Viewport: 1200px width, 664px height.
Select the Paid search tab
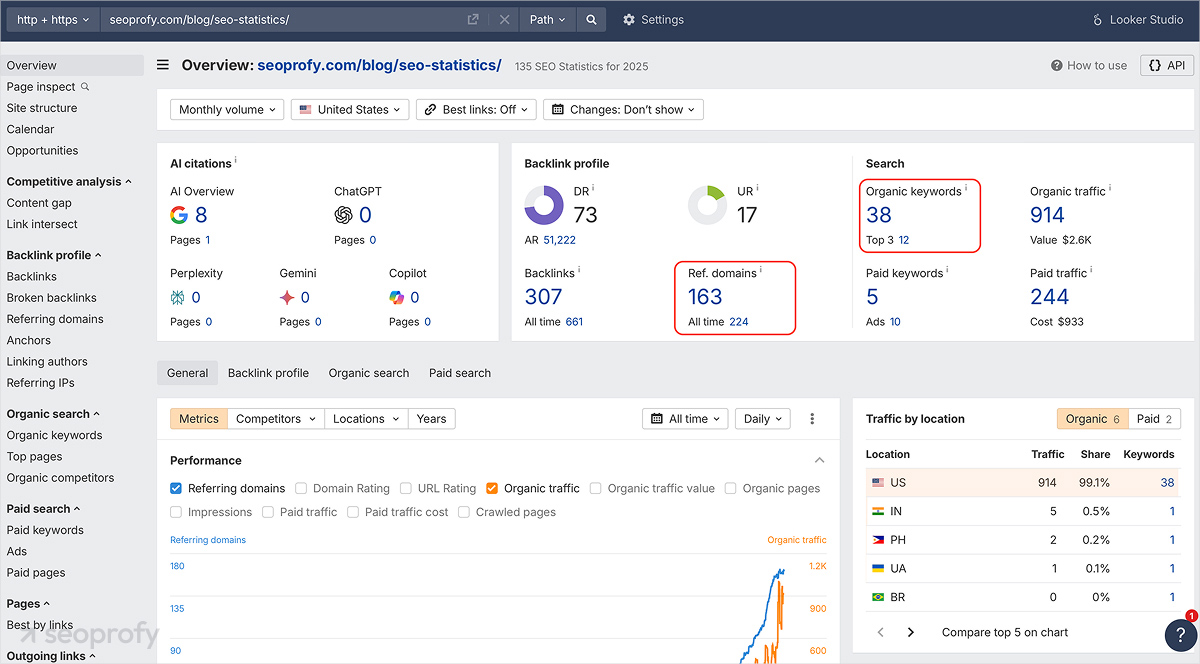tap(459, 372)
